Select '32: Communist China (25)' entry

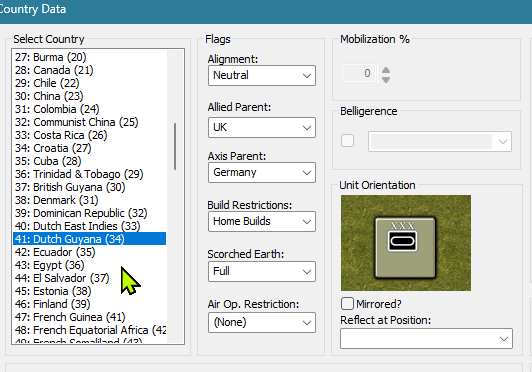point(90,122)
